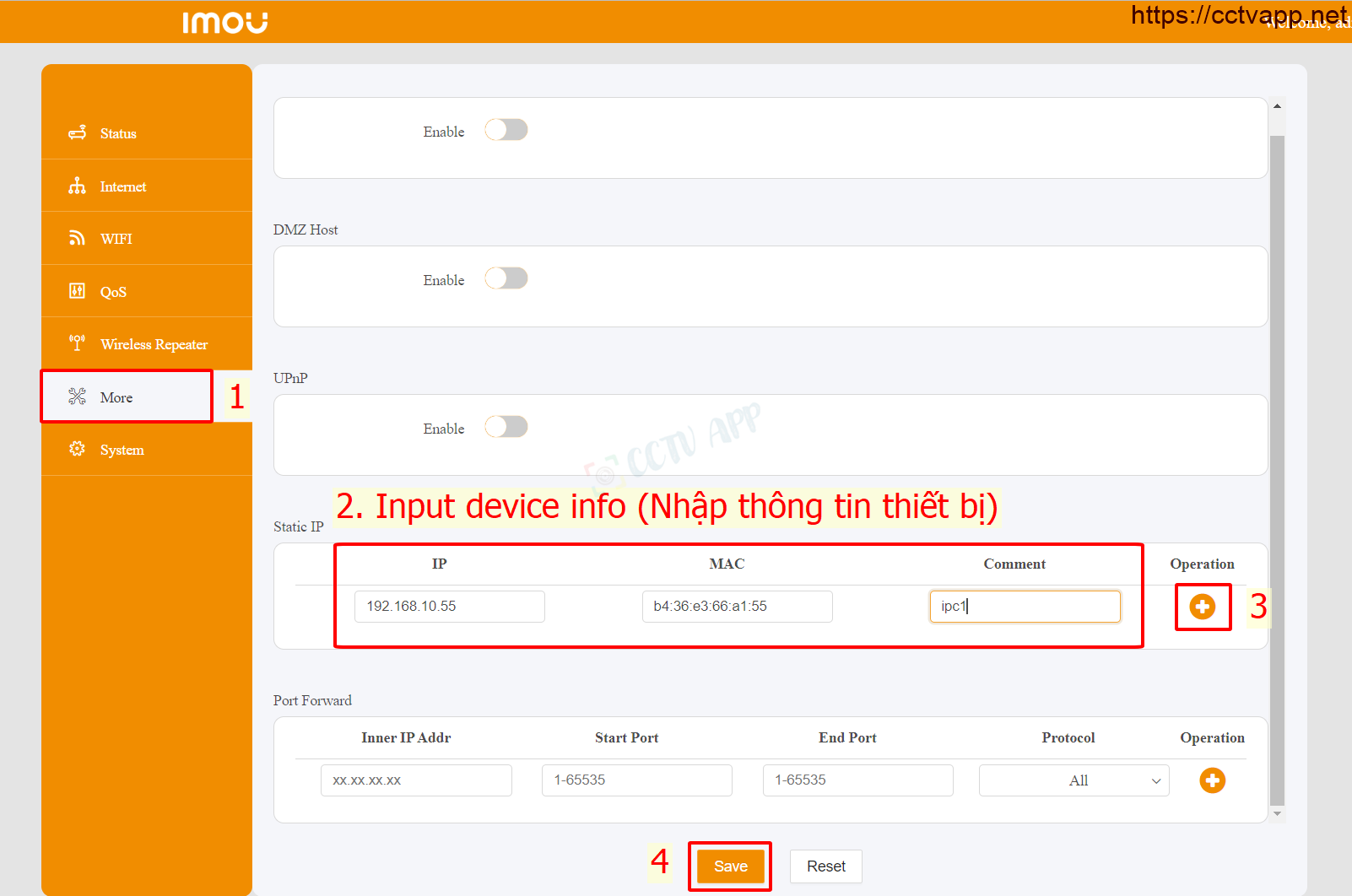1352x896 pixels.
Task: Toggle the topmost Enable switch
Action: (506, 130)
